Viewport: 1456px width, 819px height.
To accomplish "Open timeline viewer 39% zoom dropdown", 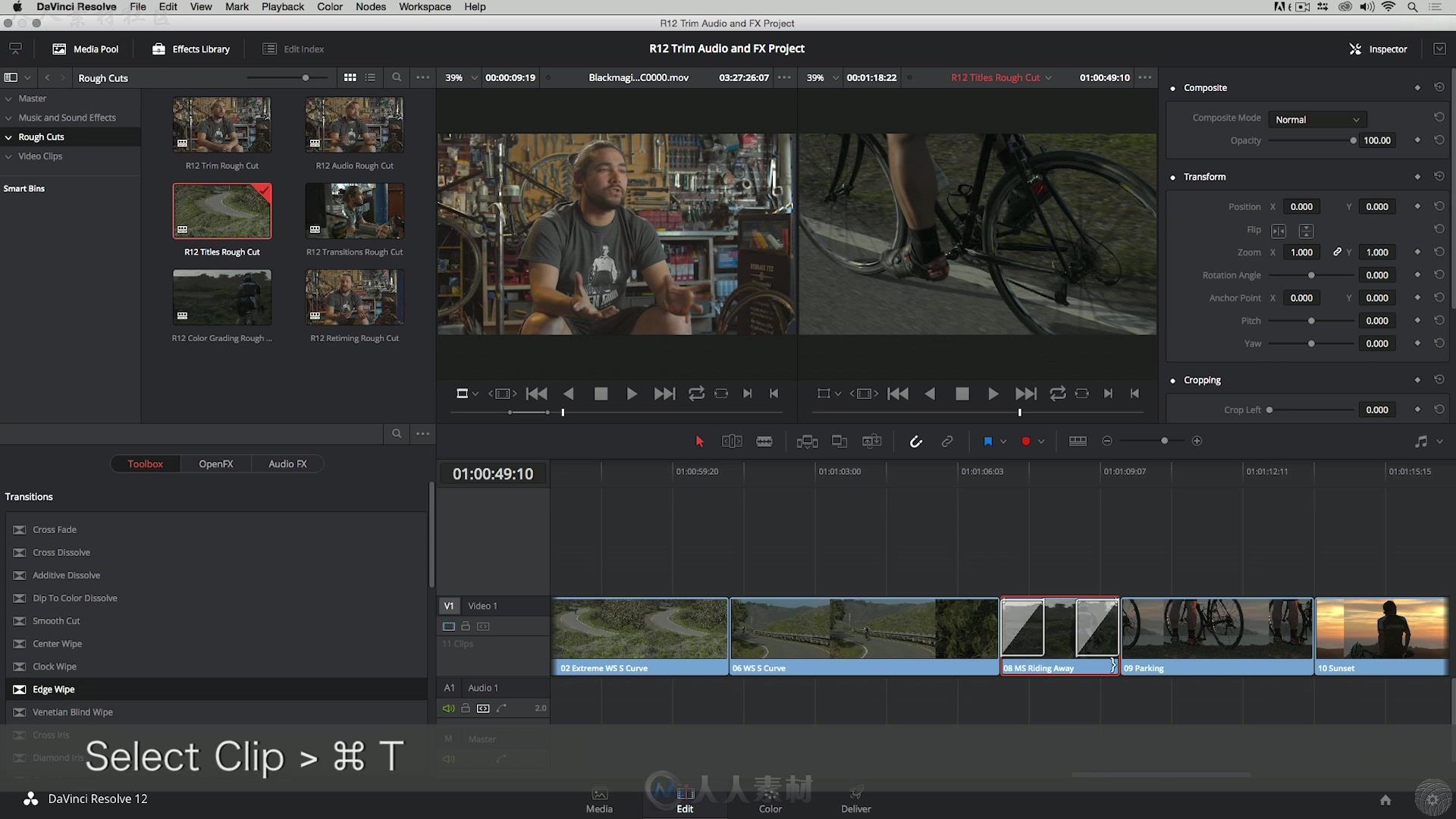I will click(x=824, y=77).
